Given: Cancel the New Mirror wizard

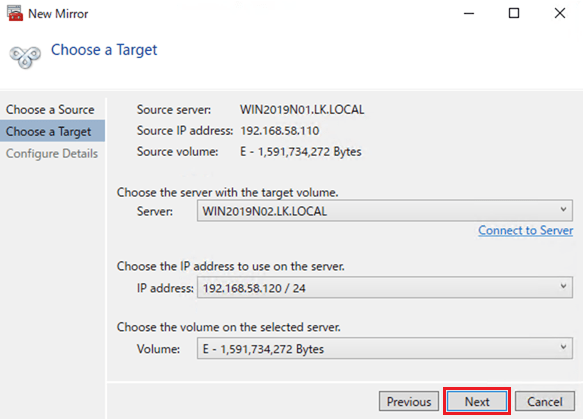Looking at the screenshot, I should pyautogui.click(x=545, y=401).
